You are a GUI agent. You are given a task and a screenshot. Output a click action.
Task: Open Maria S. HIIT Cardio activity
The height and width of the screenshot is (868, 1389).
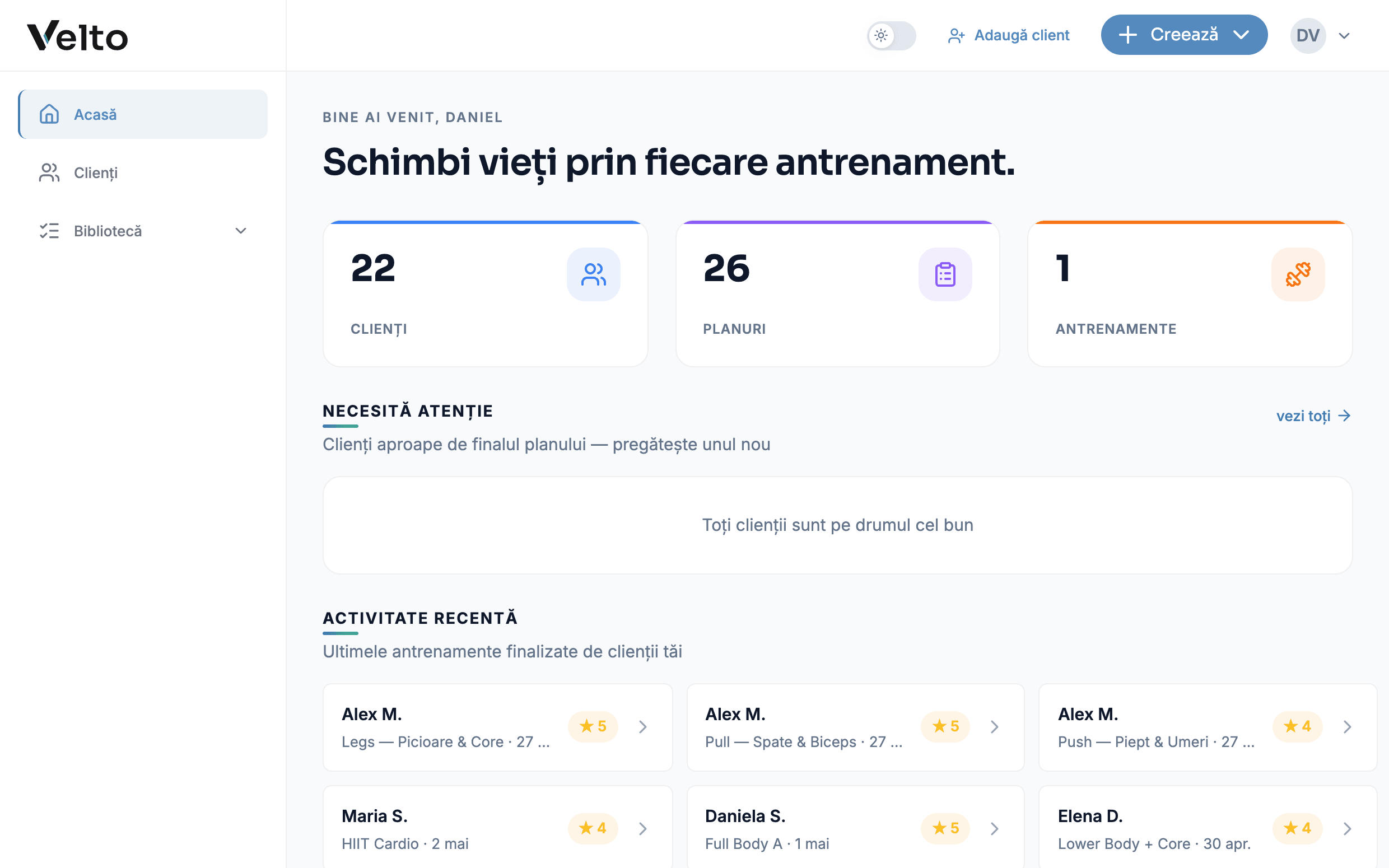(x=497, y=828)
